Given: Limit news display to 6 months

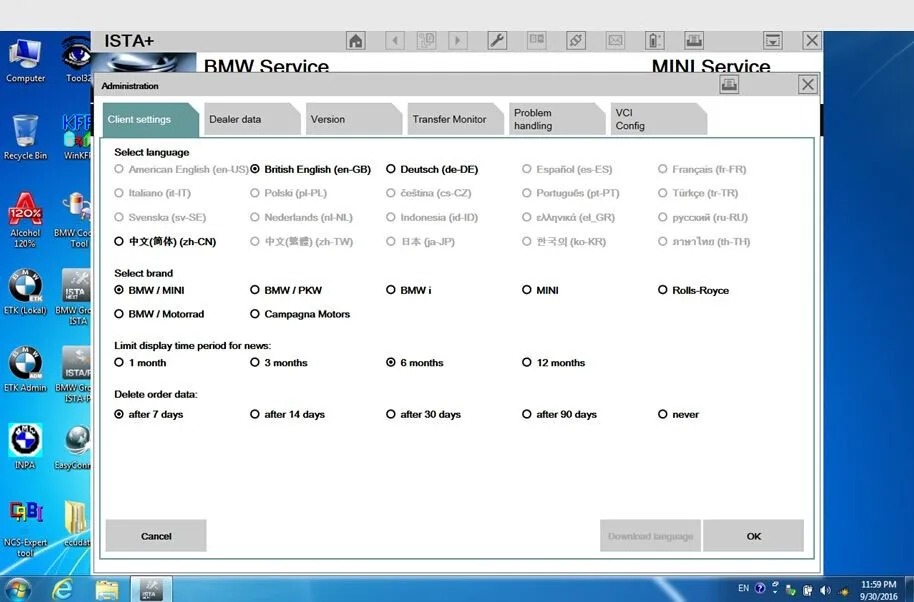Looking at the screenshot, I should click(x=414, y=362).
